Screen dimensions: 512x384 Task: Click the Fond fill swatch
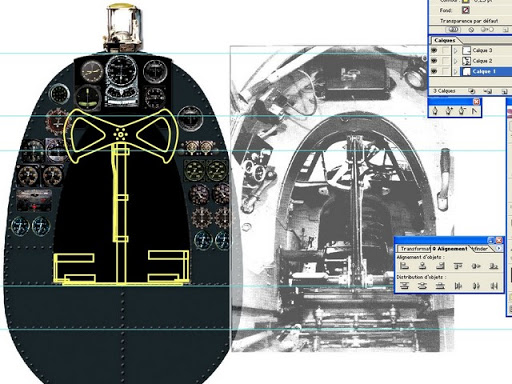465,10
